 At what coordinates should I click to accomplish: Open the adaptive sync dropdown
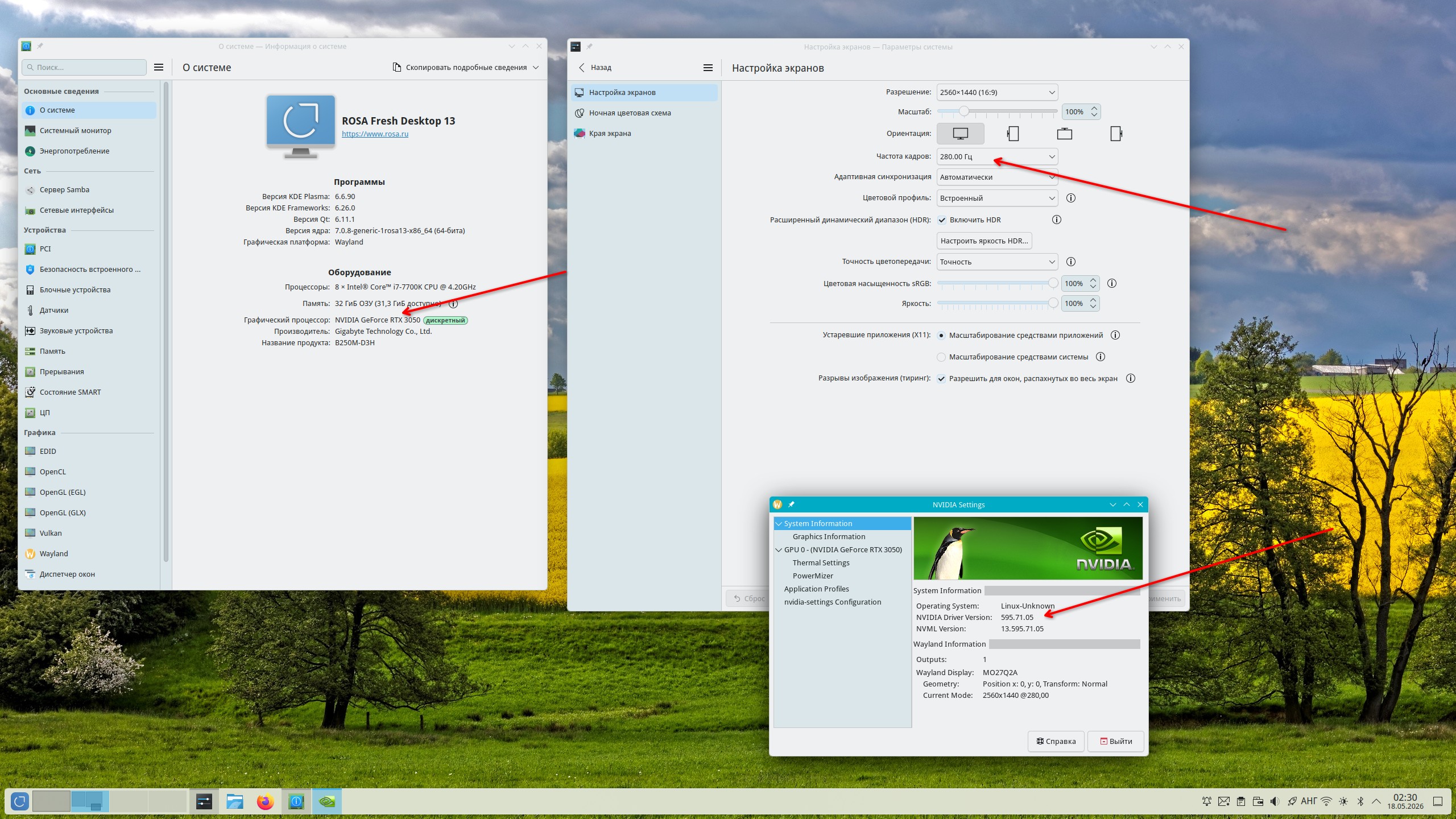[x=997, y=177]
